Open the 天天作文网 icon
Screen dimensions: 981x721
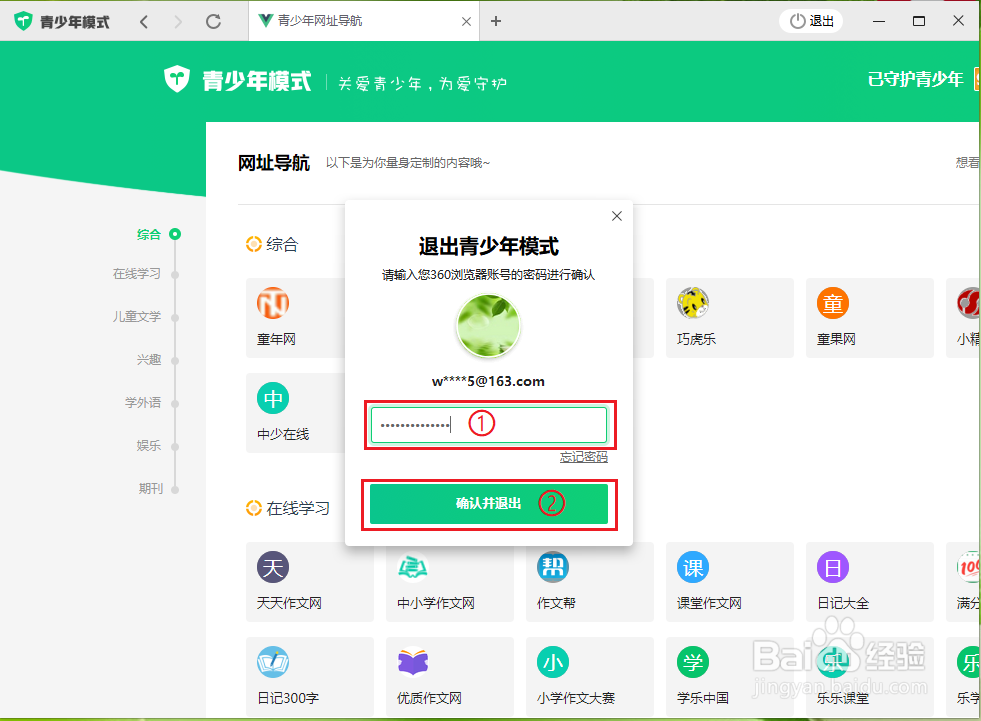point(272,566)
